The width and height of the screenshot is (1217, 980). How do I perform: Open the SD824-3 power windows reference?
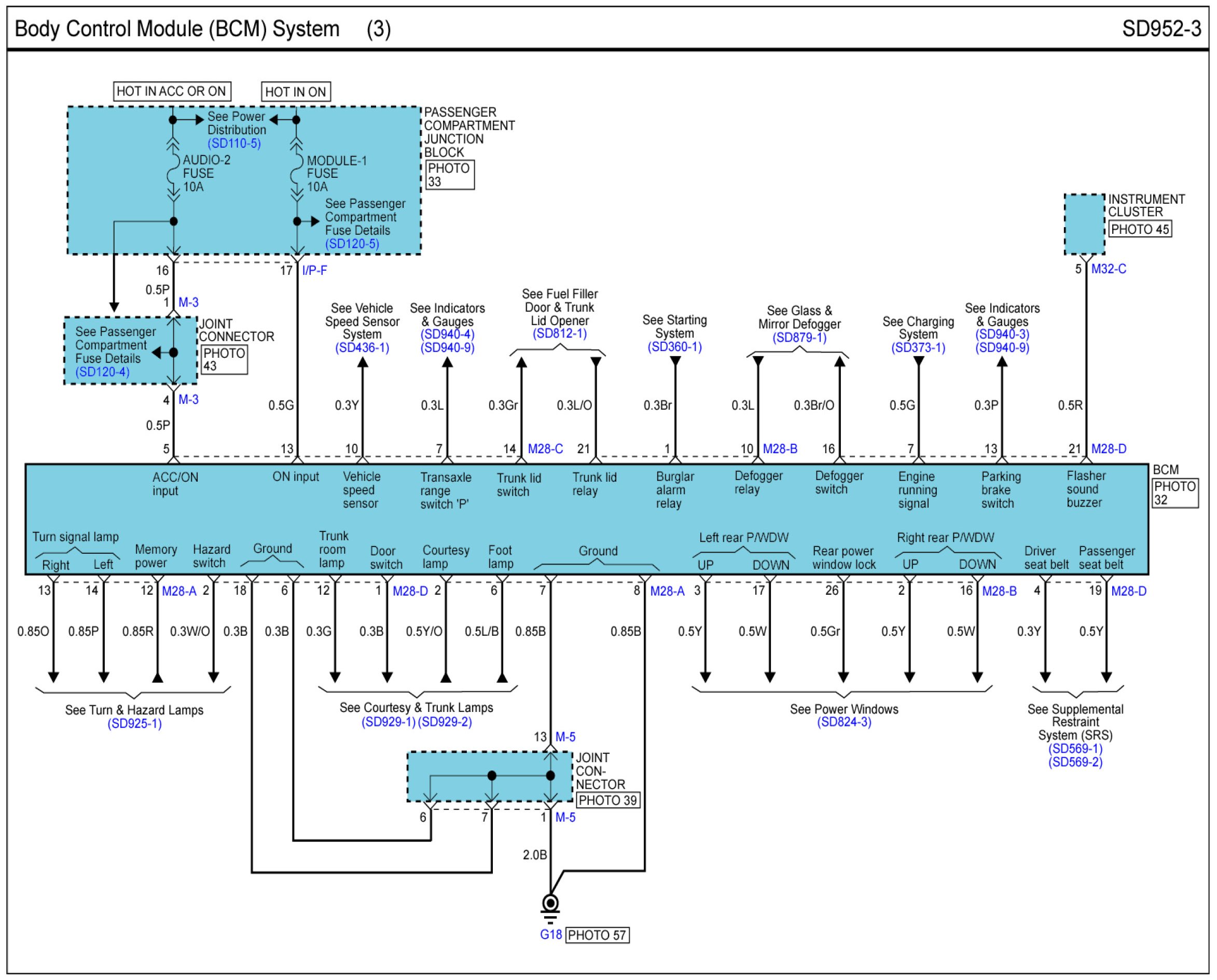point(843,722)
